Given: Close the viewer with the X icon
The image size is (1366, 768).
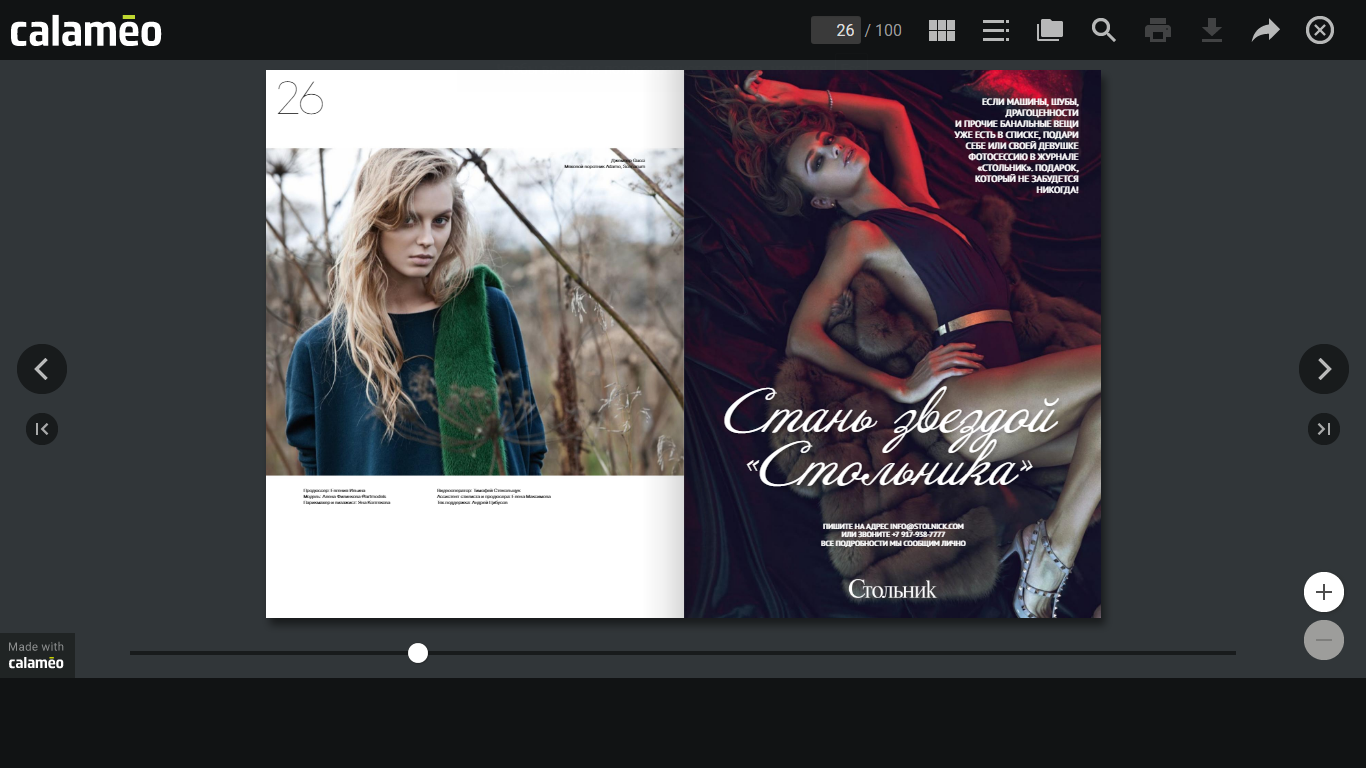Looking at the screenshot, I should pos(1320,30).
